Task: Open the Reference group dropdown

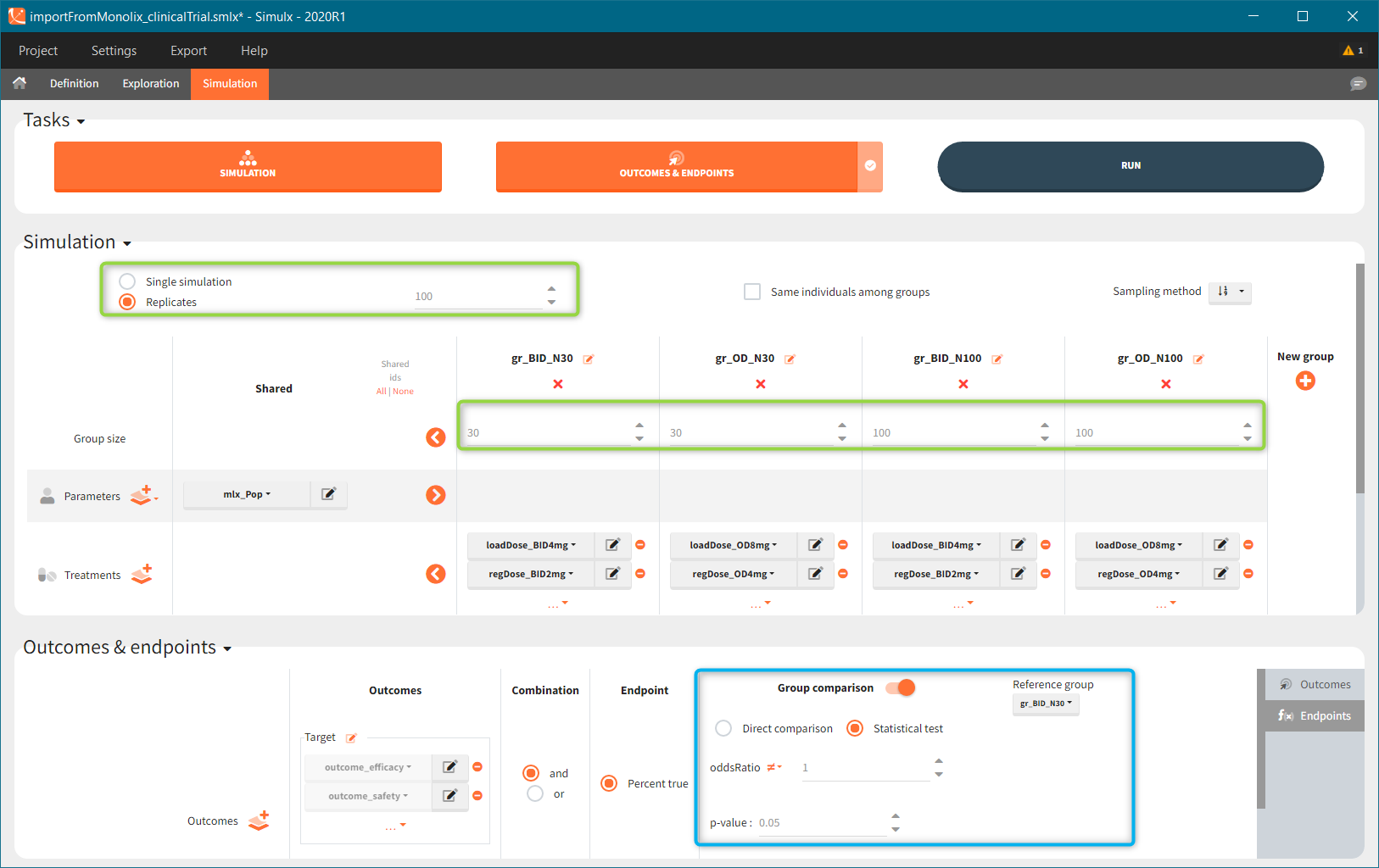Action: coord(1046,704)
